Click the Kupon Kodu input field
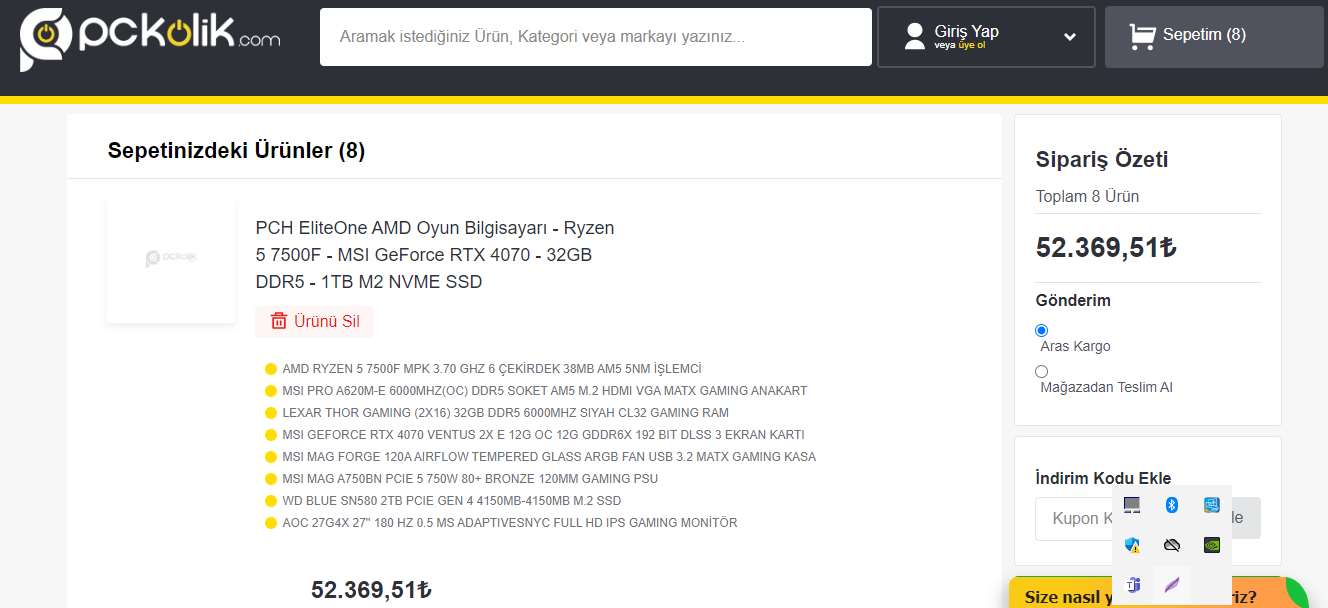This screenshot has height=608, width=1328. coord(1074,518)
